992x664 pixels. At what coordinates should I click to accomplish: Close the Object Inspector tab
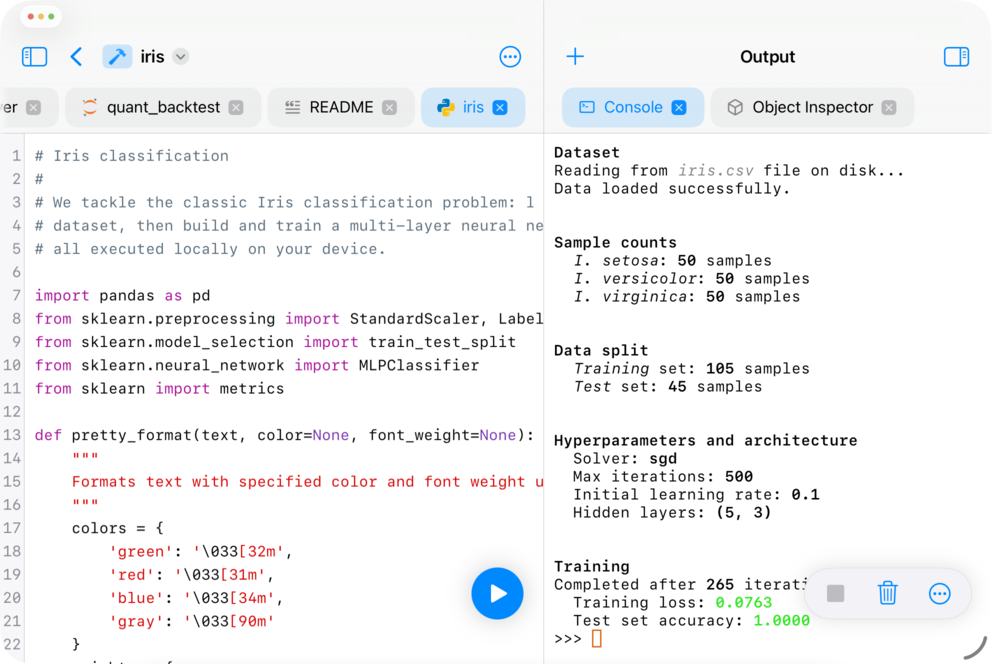[889, 108]
